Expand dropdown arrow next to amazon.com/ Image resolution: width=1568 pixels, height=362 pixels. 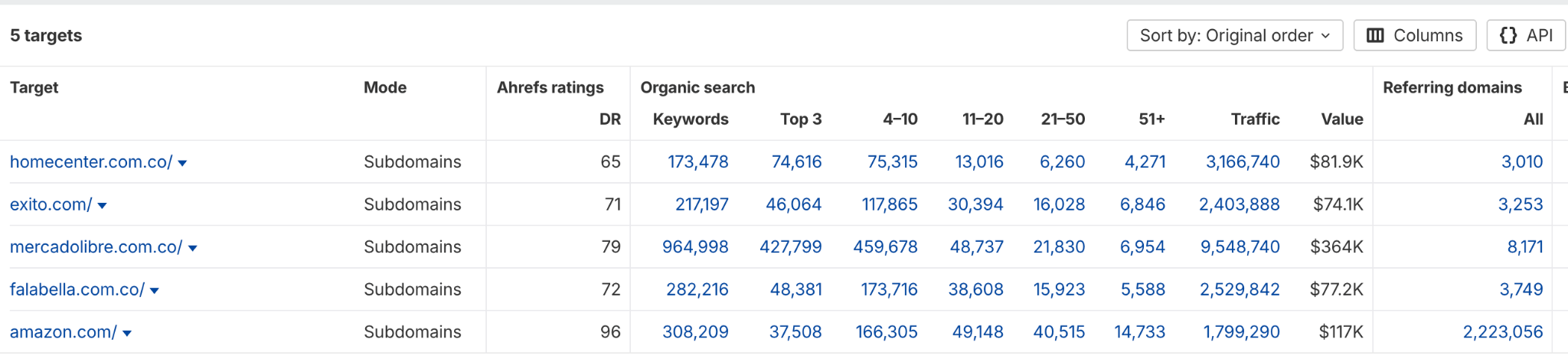coord(126,333)
